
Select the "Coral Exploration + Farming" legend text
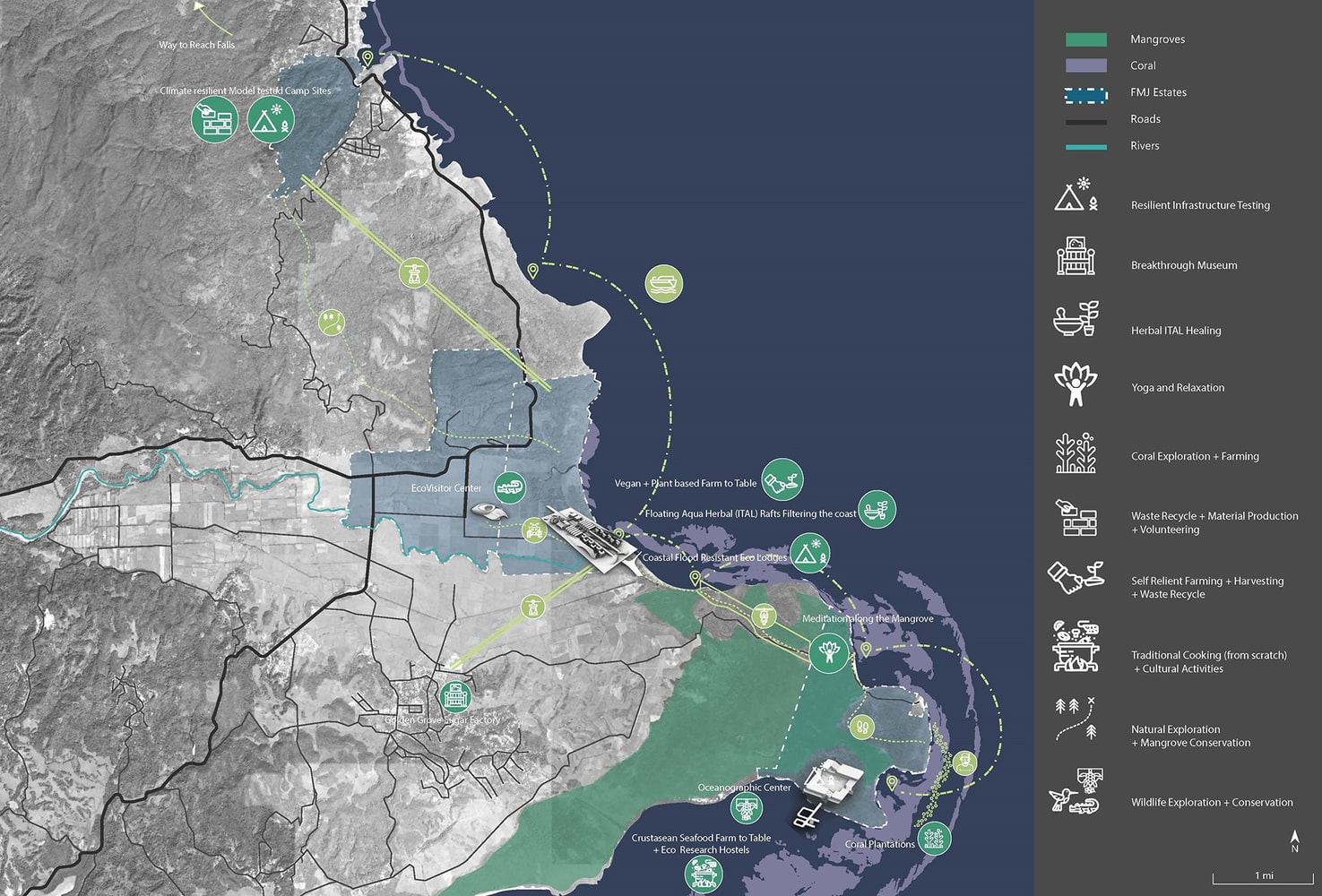pos(1194,456)
